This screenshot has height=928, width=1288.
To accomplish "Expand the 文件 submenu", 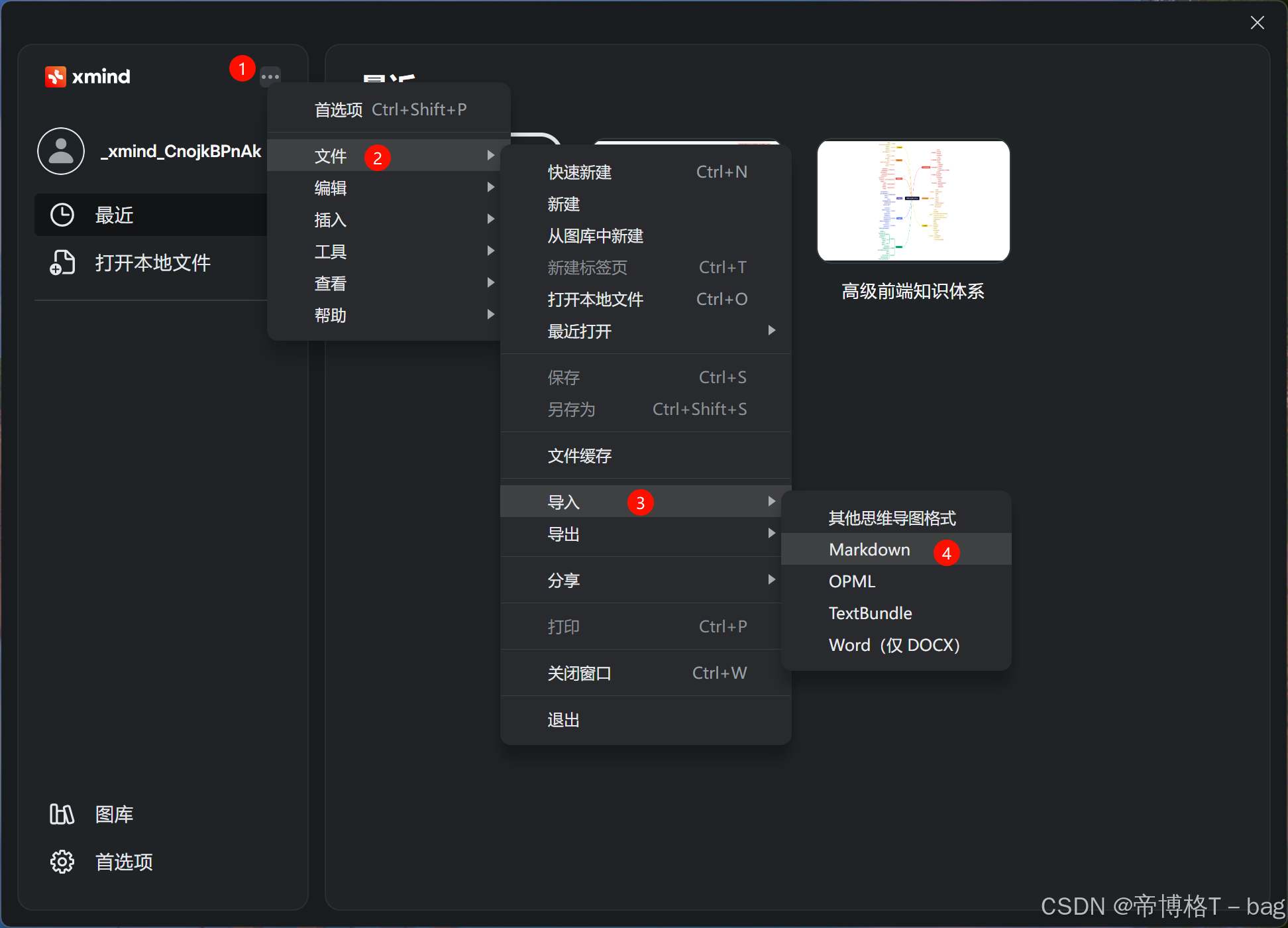I will (x=331, y=155).
